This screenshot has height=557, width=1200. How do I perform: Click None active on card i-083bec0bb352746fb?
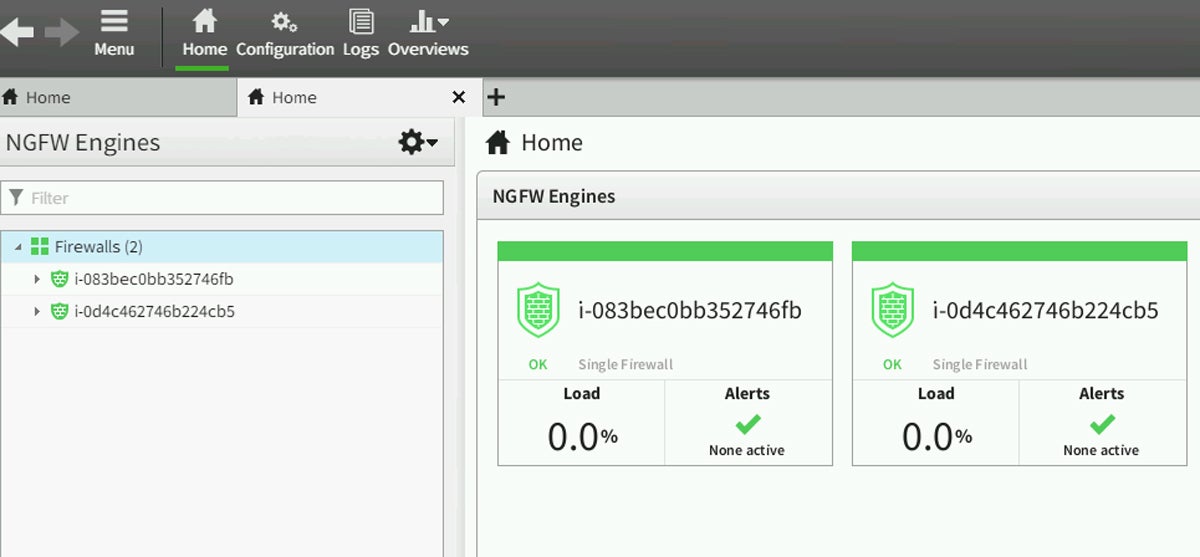click(747, 450)
